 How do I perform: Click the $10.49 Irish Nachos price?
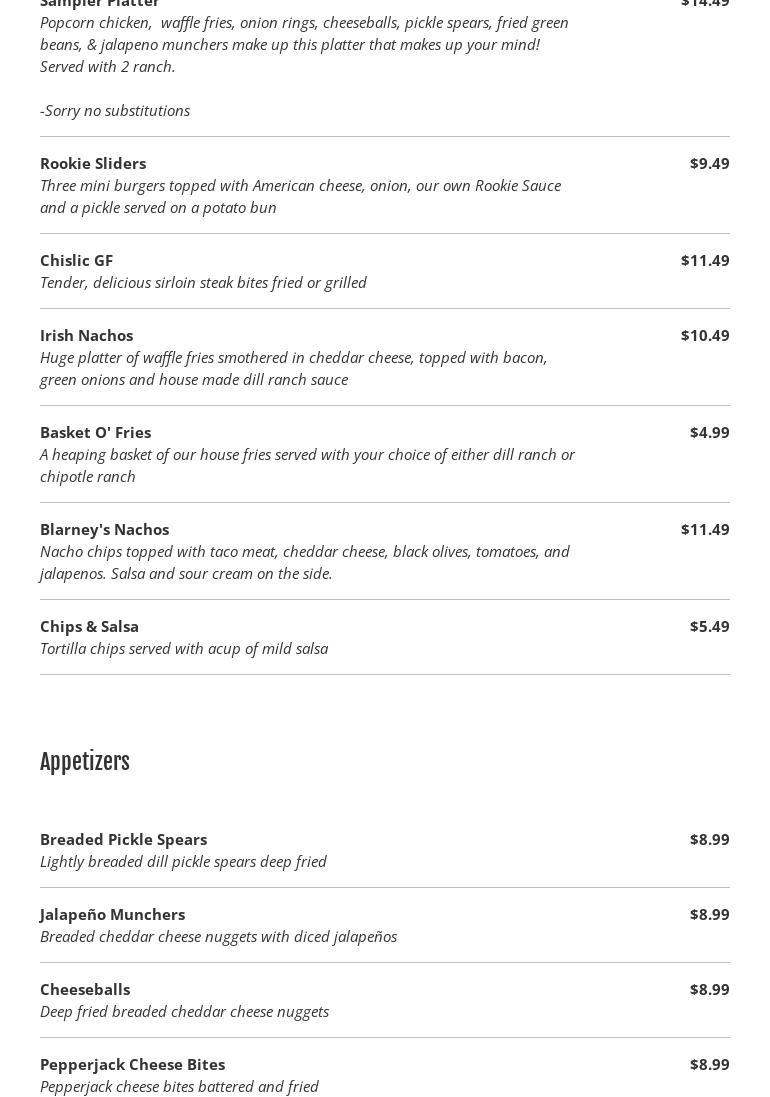[705, 335]
